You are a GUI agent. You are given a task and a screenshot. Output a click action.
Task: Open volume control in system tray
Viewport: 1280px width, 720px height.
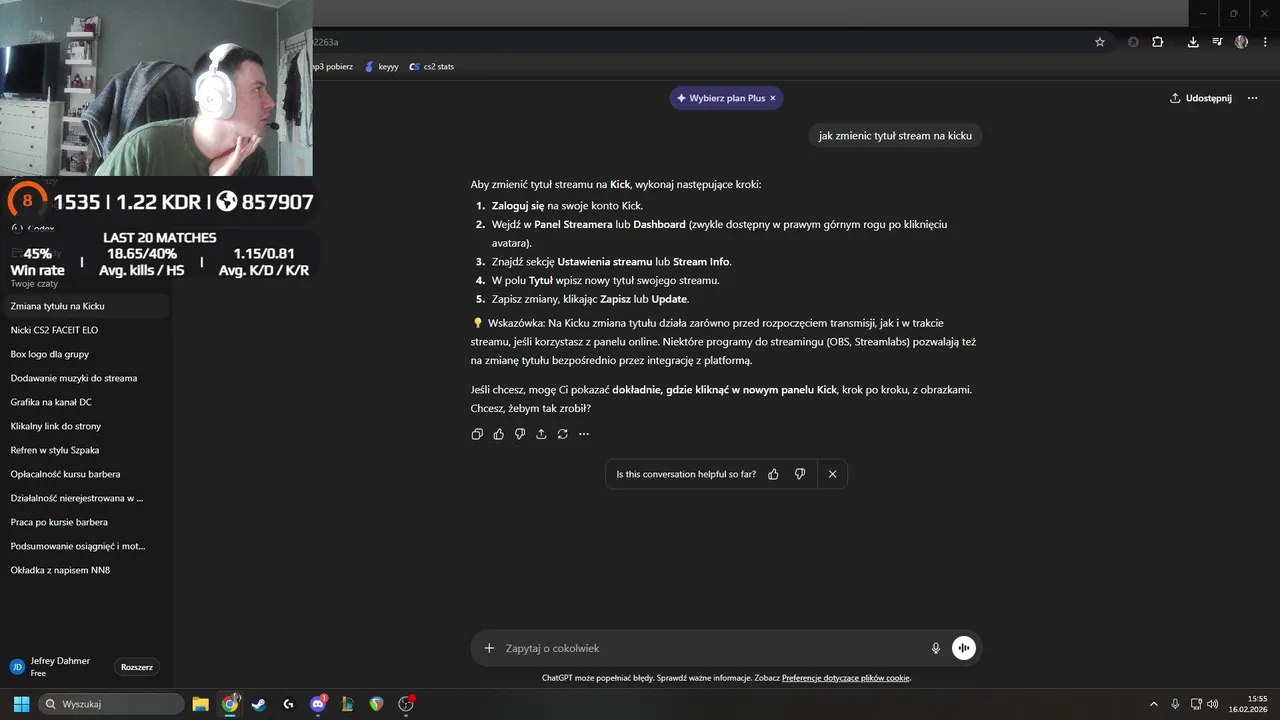[1212, 704]
